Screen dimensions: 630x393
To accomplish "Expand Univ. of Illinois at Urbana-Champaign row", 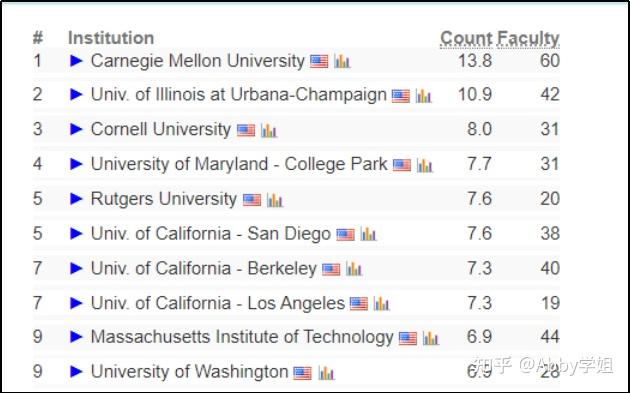I will click(76, 94).
